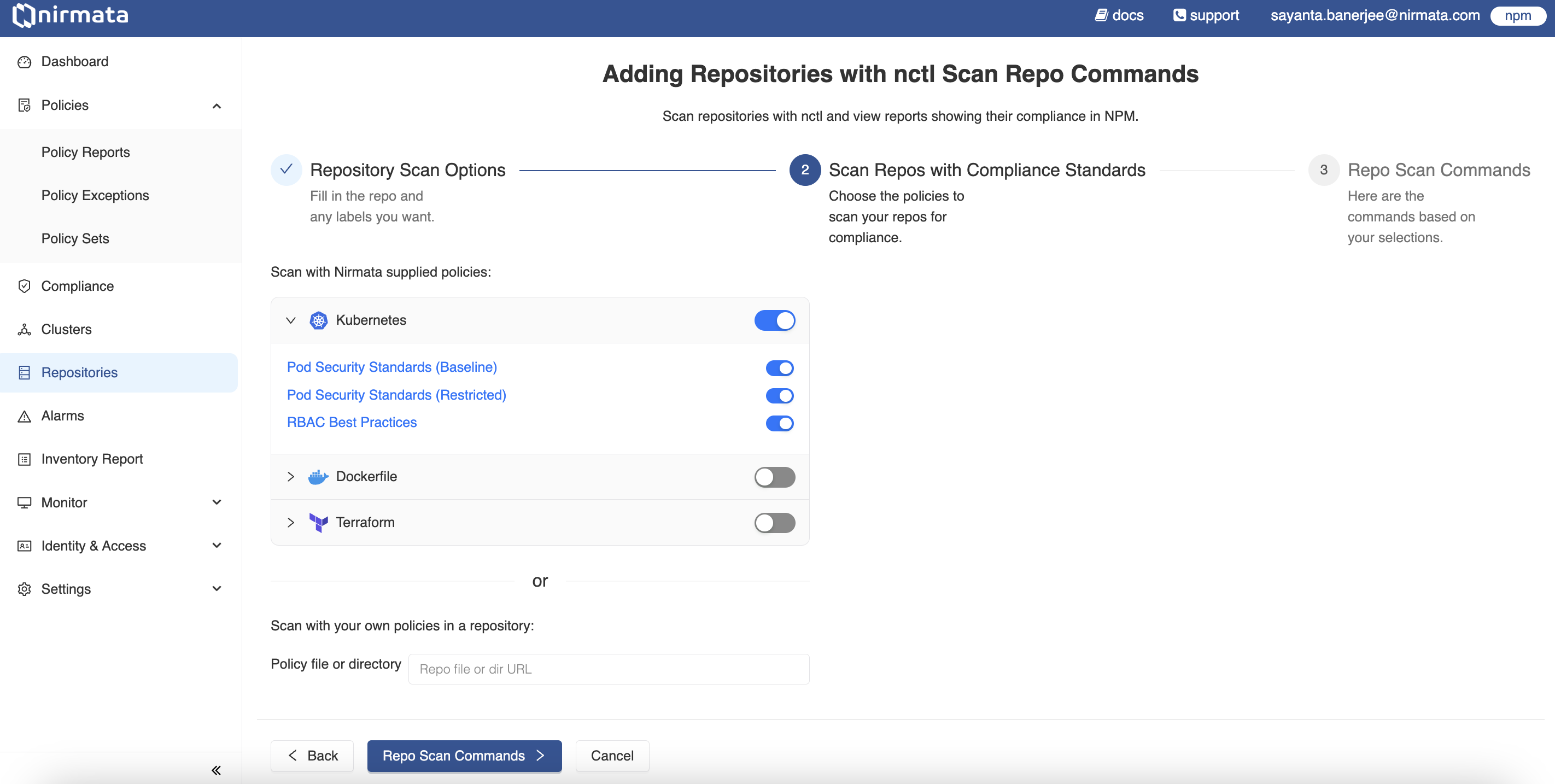The height and width of the screenshot is (784, 1555).
Task: Collapse the Policies menu chevron
Action: coord(217,106)
